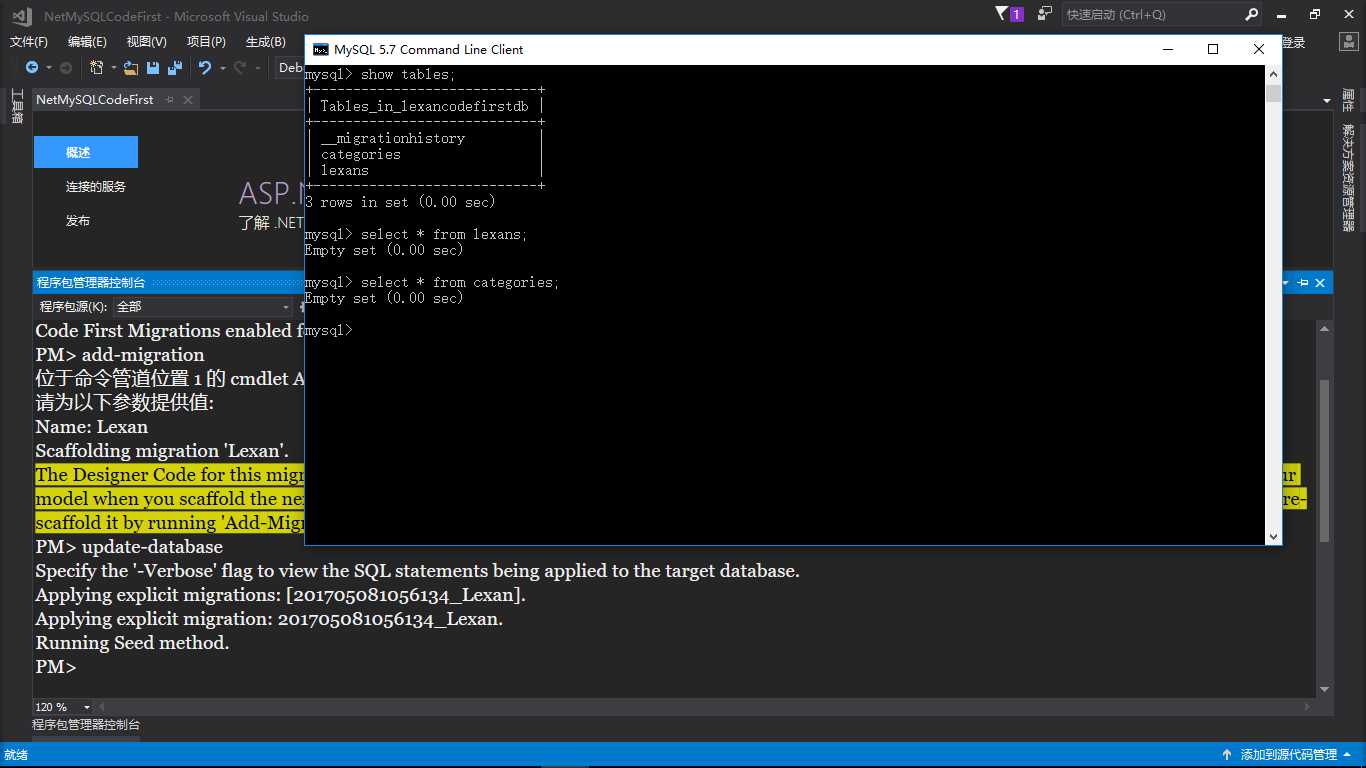Image resolution: width=1366 pixels, height=768 pixels.
Task: Click the empty mysql> prompt line
Action: (x=328, y=330)
